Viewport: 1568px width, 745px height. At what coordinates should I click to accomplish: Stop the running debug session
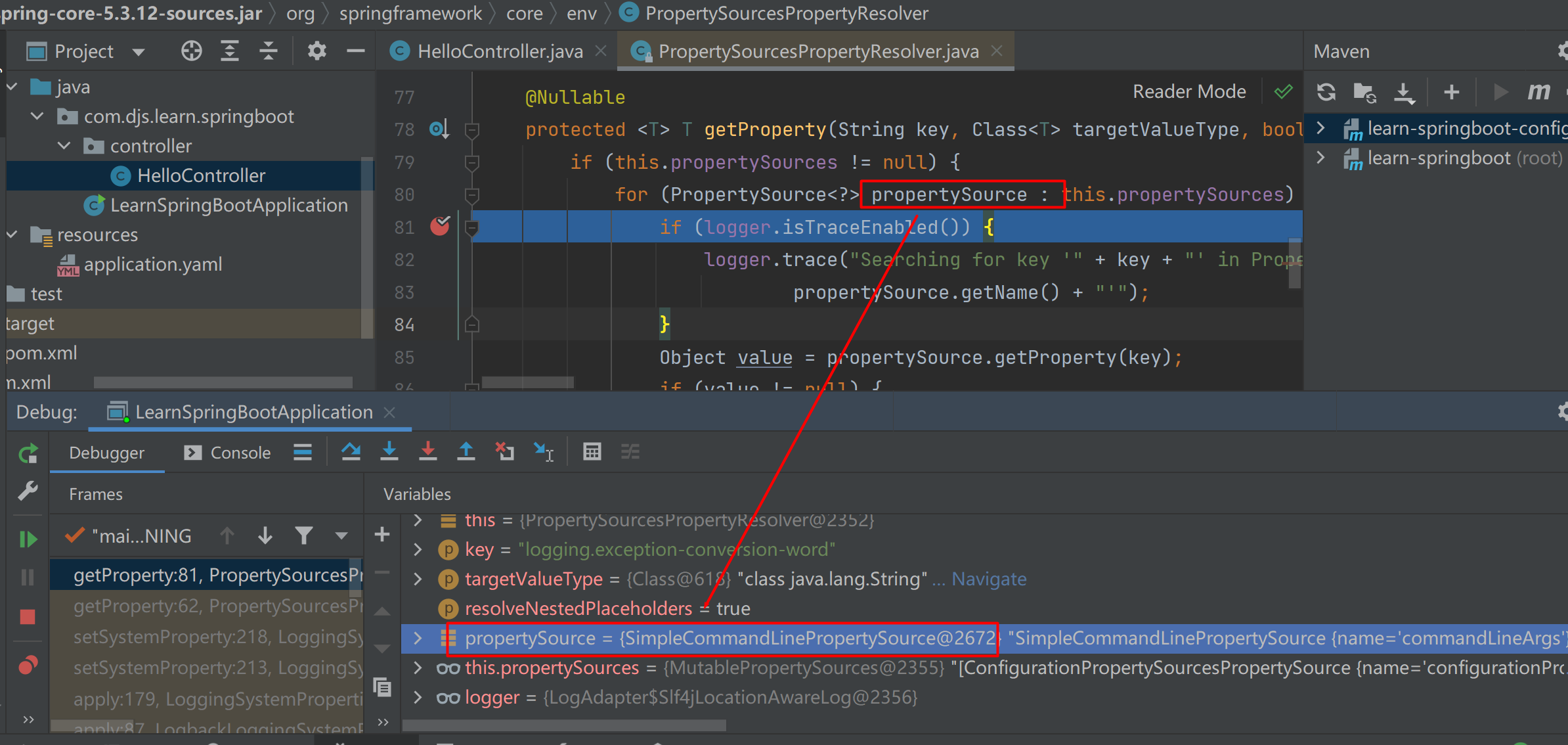coord(27,616)
